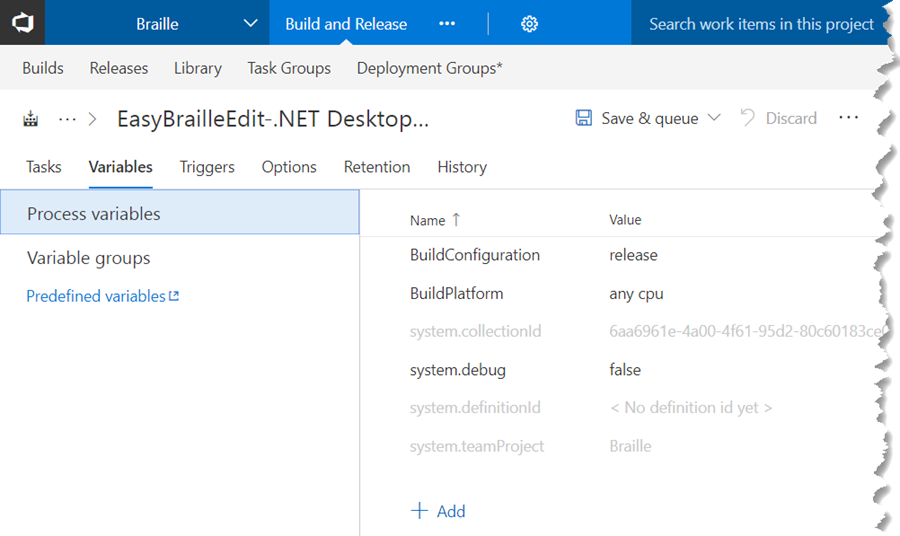Open the top bar ellipsis menu
The image size is (900, 536).
[447, 24]
